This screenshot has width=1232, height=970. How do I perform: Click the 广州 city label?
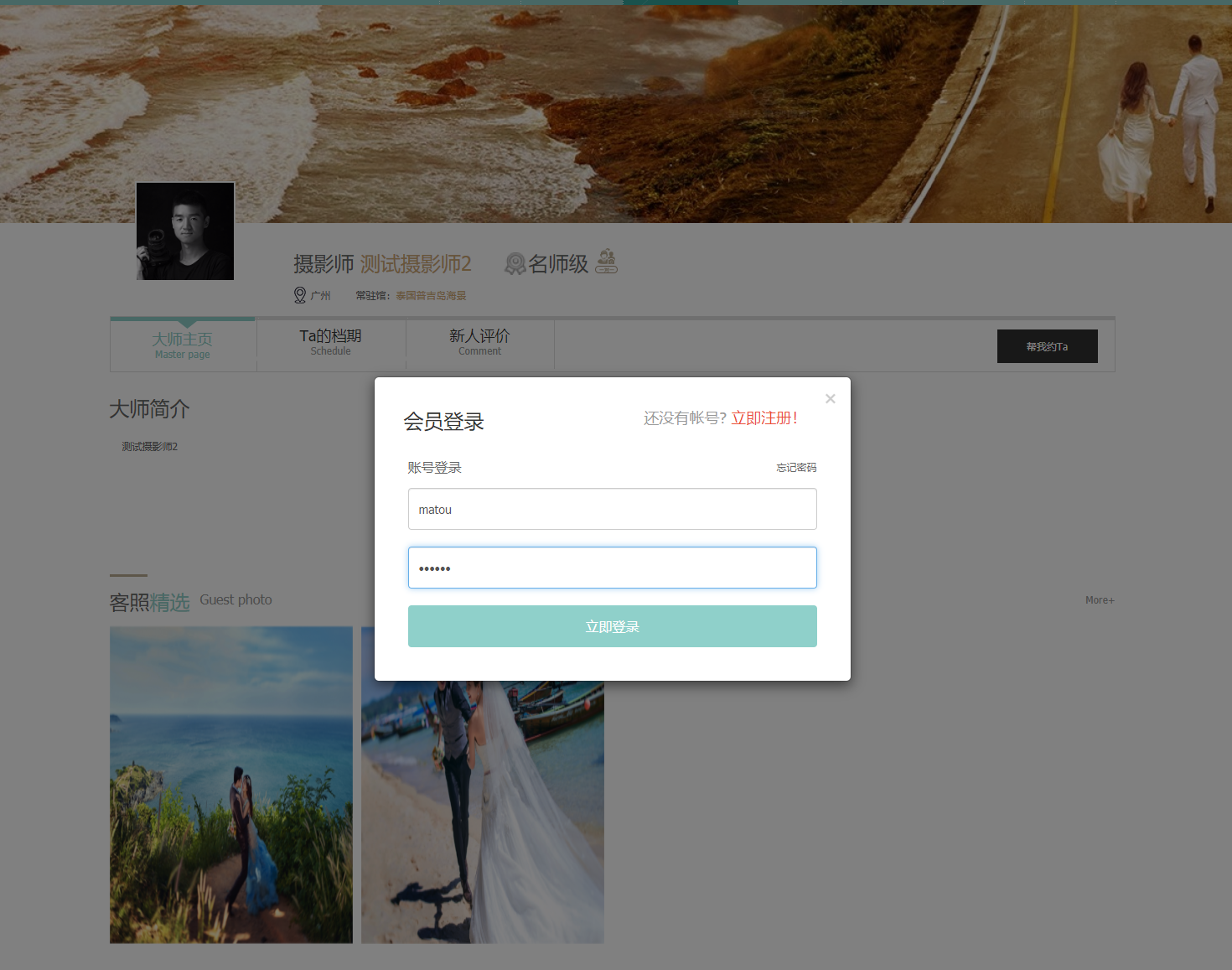321,296
